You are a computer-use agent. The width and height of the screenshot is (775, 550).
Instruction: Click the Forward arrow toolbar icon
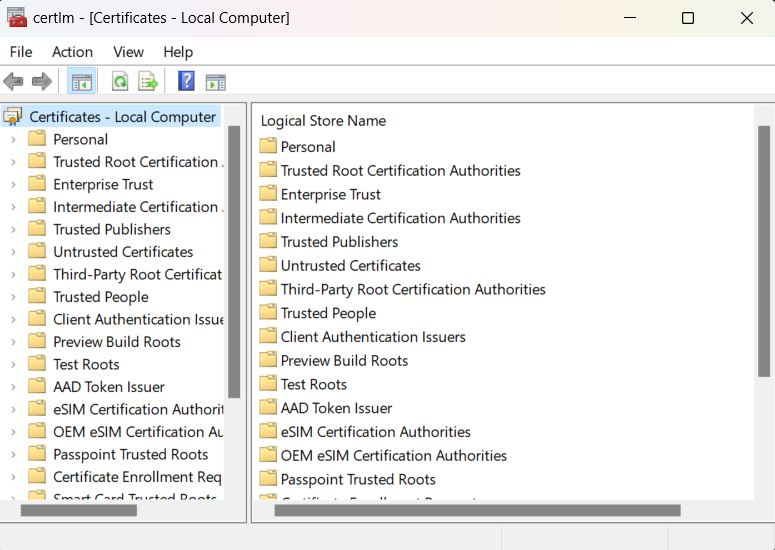[x=42, y=82]
